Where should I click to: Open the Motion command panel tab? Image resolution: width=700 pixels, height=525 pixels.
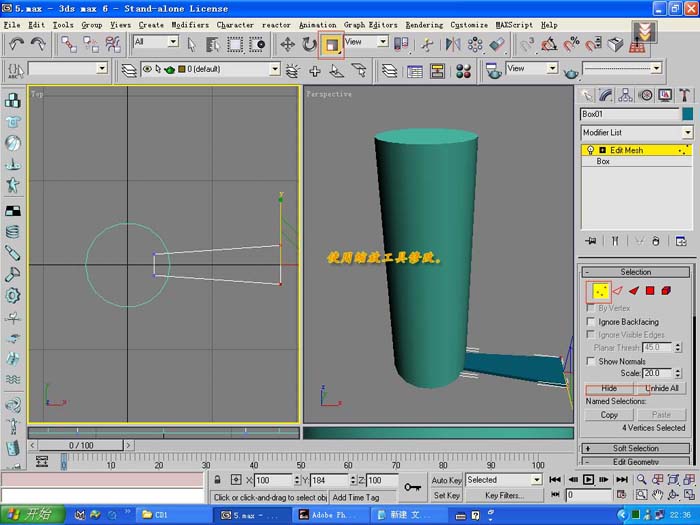point(645,95)
